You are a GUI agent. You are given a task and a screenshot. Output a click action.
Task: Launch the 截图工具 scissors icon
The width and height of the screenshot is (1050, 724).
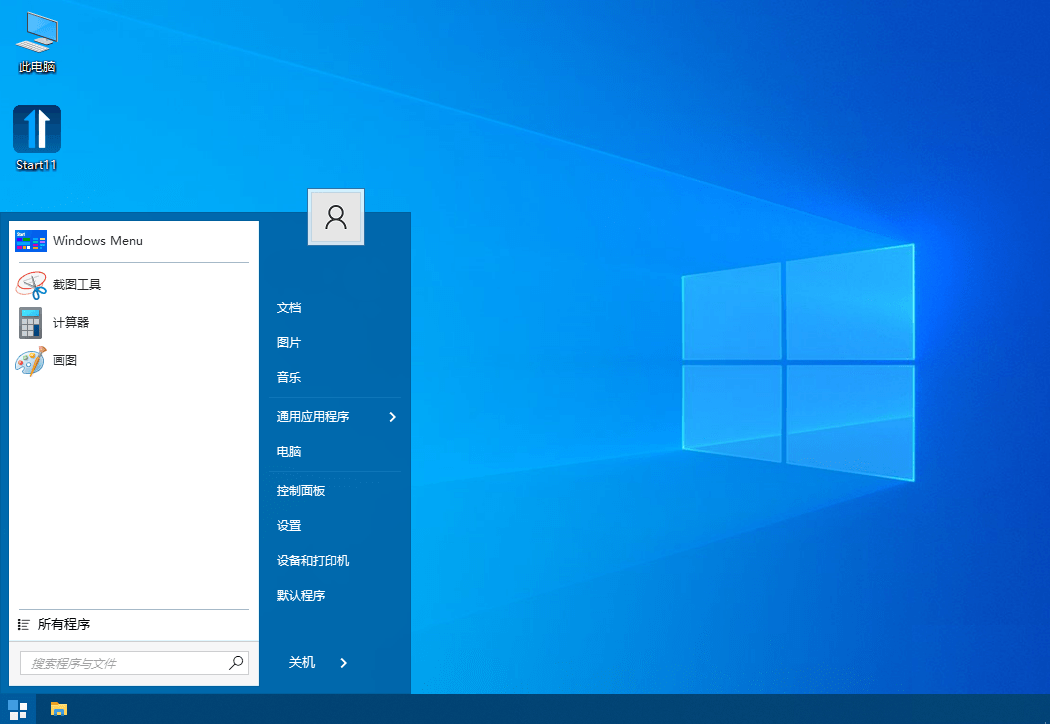pyautogui.click(x=31, y=285)
